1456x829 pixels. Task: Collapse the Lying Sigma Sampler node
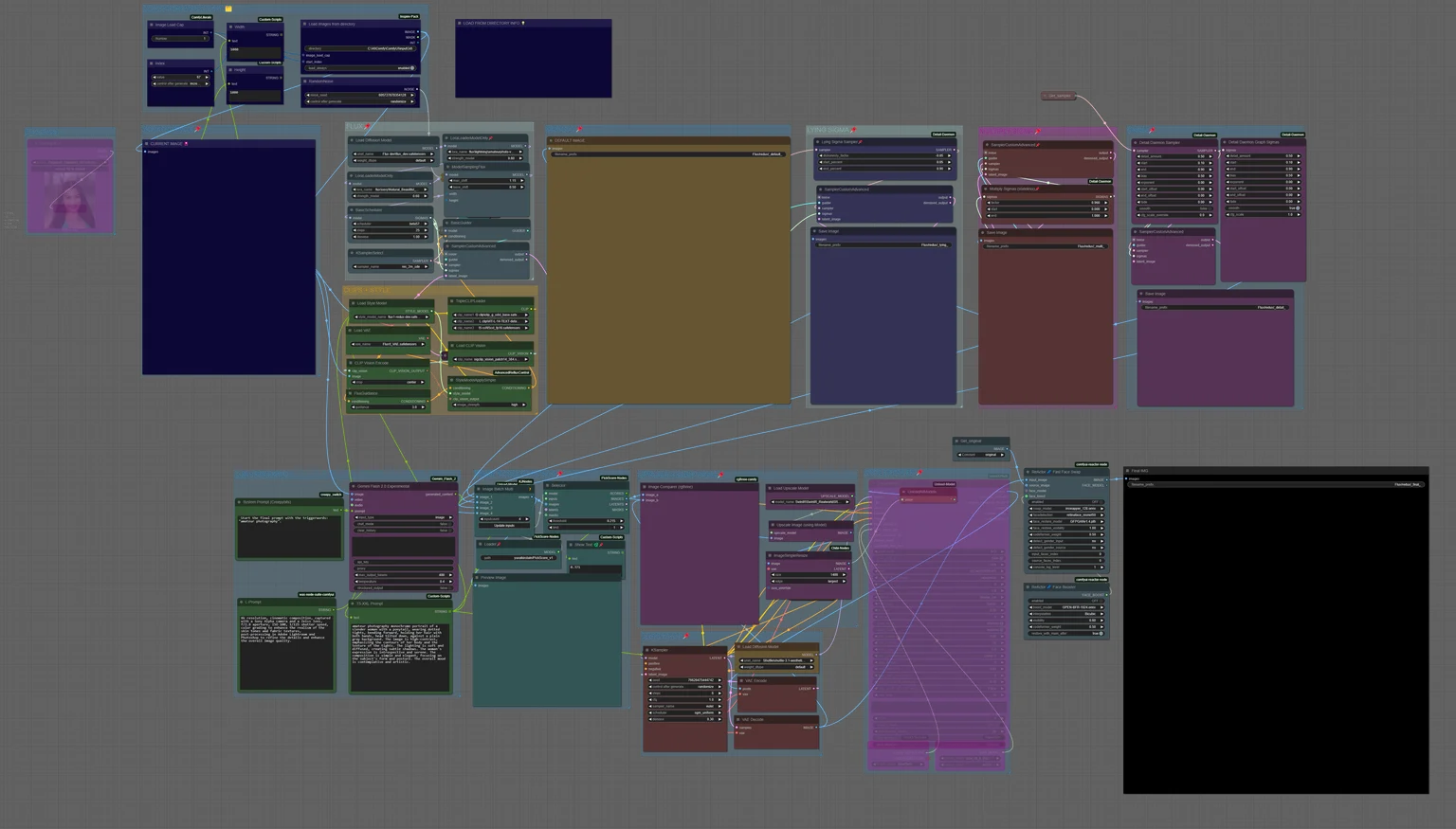coord(817,142)
